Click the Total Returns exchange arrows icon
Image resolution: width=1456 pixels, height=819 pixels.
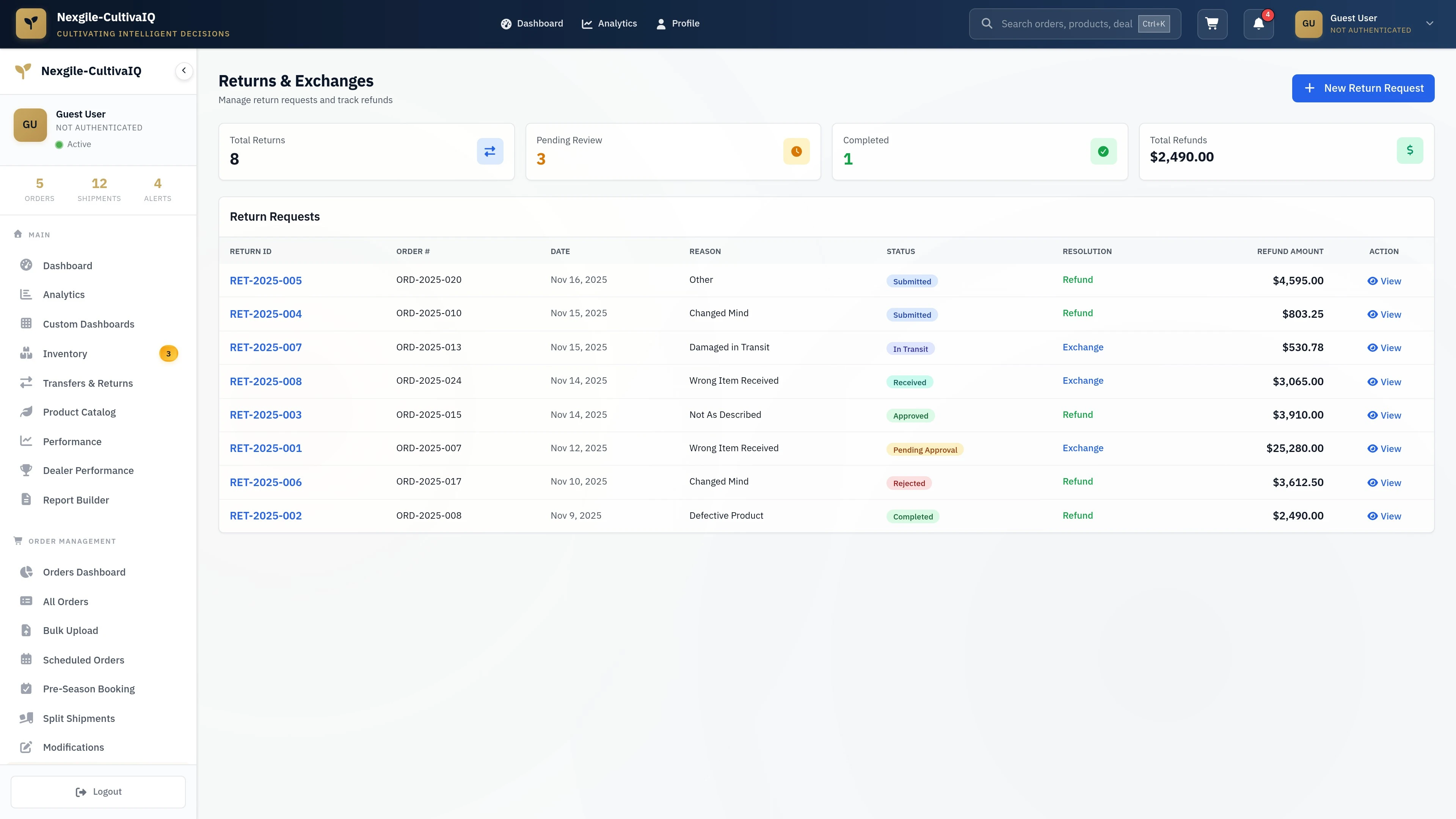click(490, 151)
